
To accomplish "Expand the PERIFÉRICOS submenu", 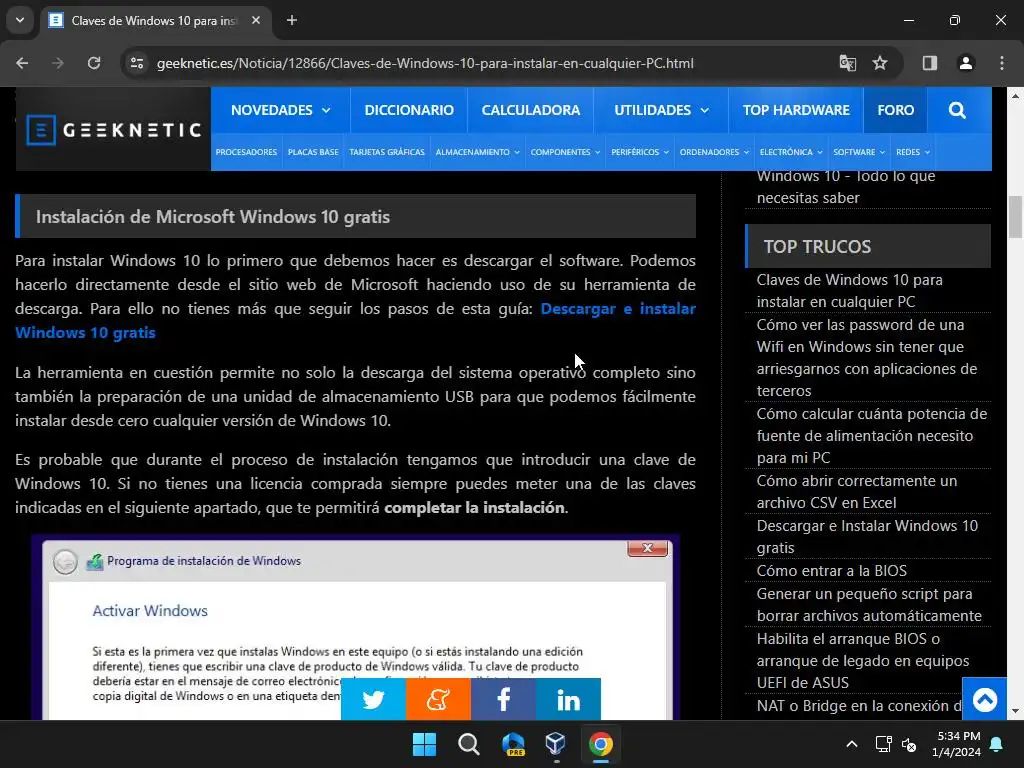I will [x=640, y=152].
